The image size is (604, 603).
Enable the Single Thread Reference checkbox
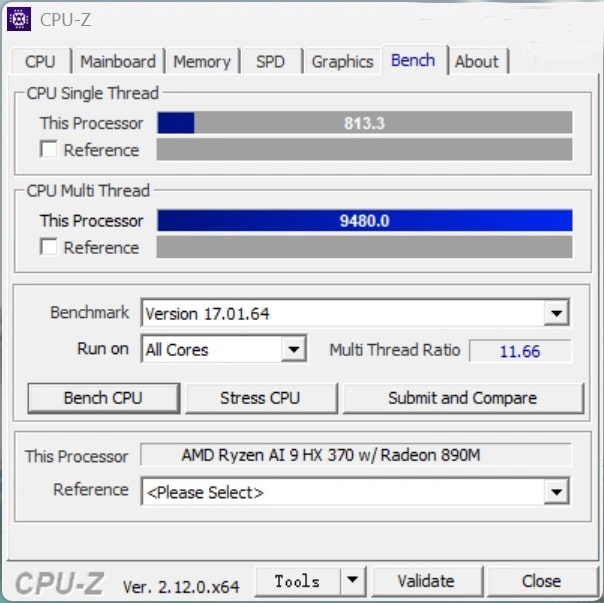click(48, 150)
